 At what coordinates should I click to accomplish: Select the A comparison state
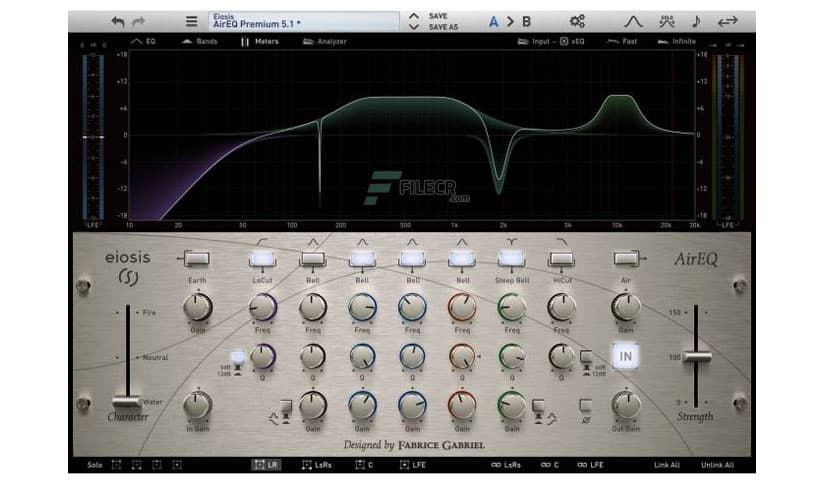[x=494, y=22]
